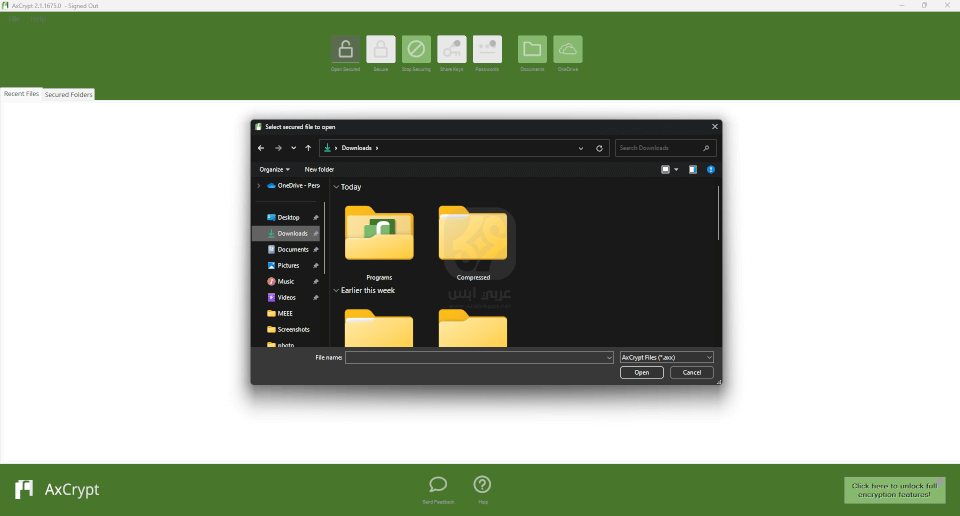Open the Organize dropdown menu

(x=274, y=170)
